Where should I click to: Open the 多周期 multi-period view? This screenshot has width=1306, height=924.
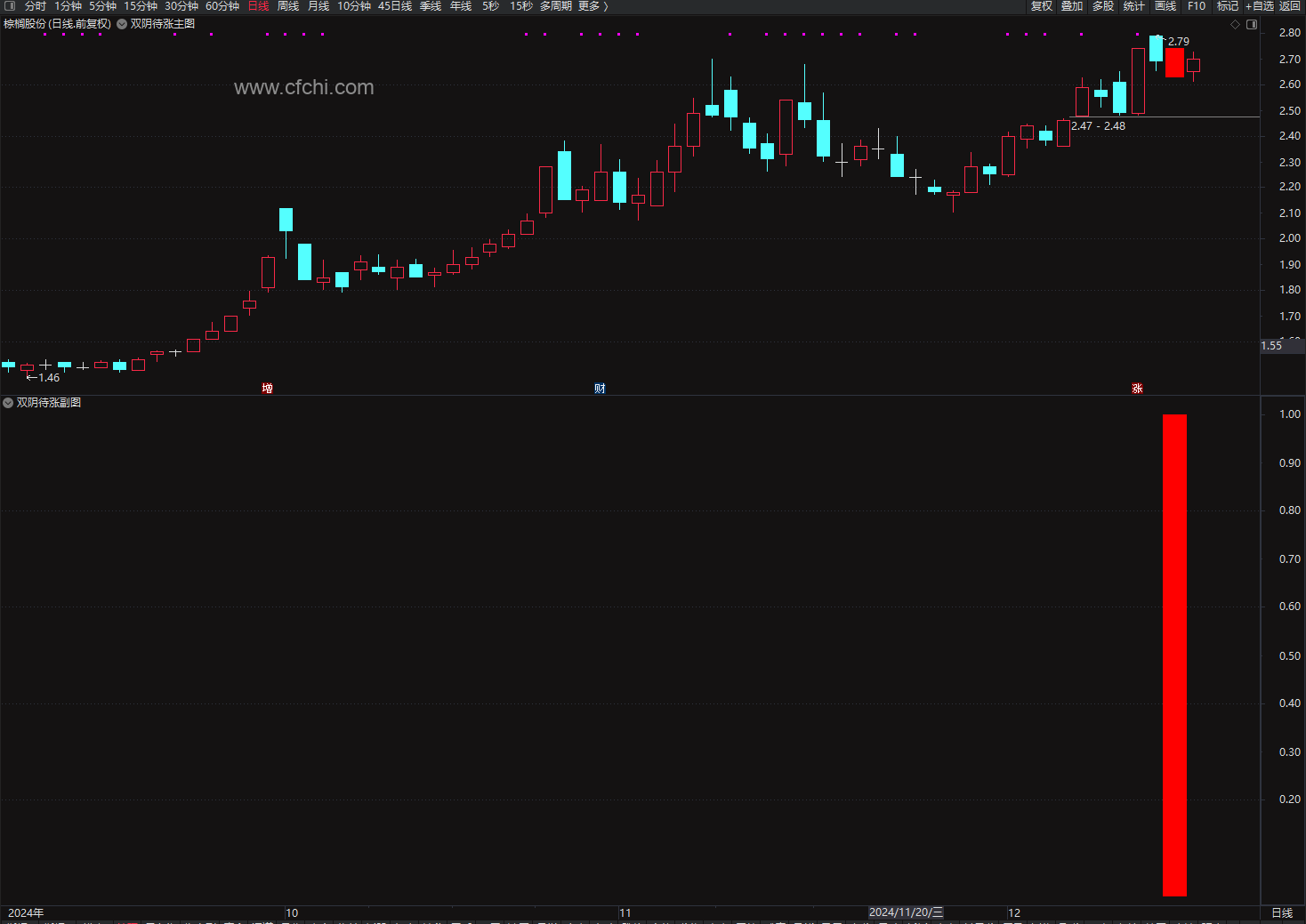point(556,6)
